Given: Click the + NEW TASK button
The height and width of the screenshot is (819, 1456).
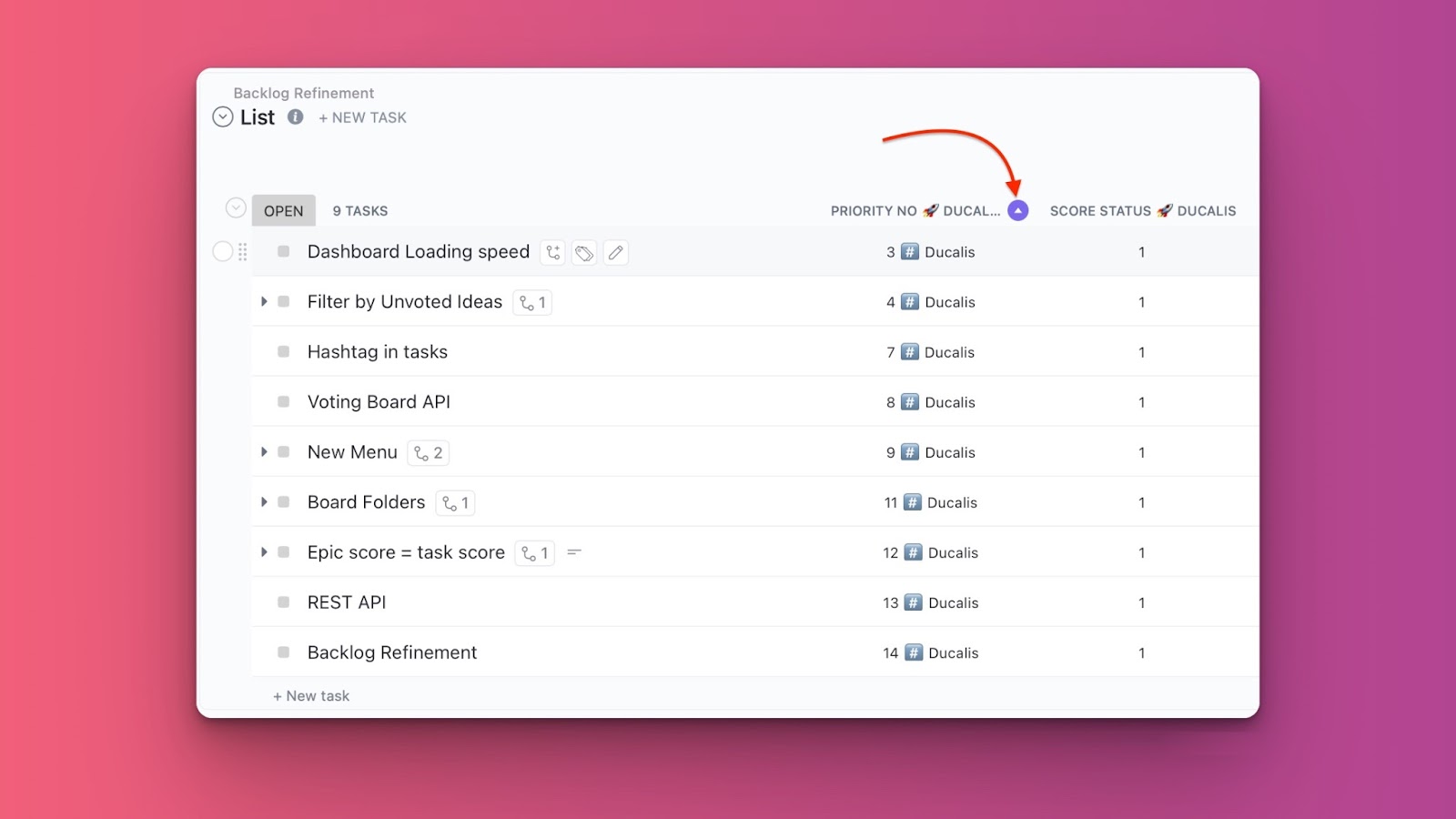Looking at the screenshot, I should click(x=362, y=118).
